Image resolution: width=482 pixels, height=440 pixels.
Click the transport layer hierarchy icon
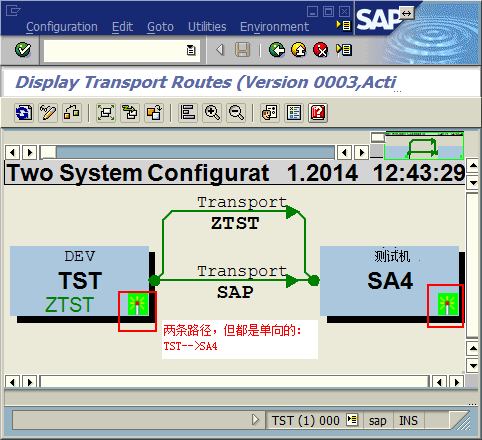click(72, 113)
